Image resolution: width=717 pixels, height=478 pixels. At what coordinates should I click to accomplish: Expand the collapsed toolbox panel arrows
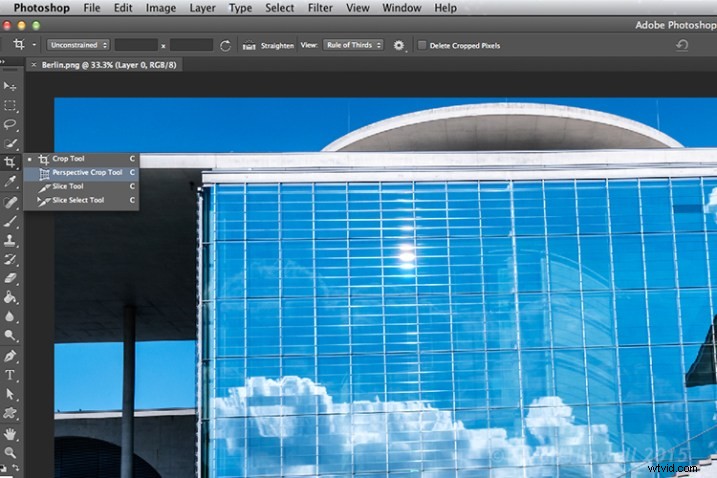coord(3,61)
